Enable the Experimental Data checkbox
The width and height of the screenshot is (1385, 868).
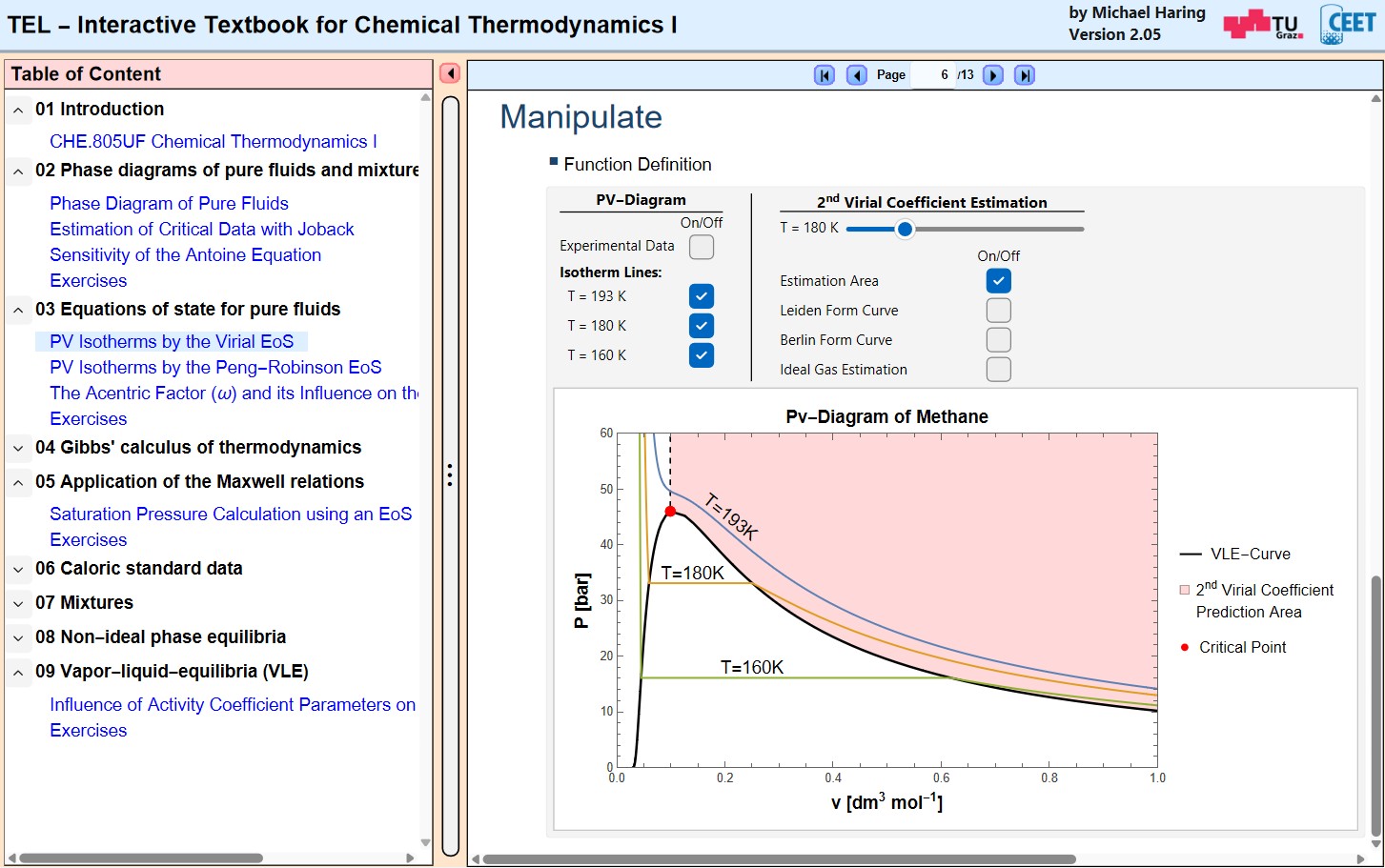click(702, 247)
